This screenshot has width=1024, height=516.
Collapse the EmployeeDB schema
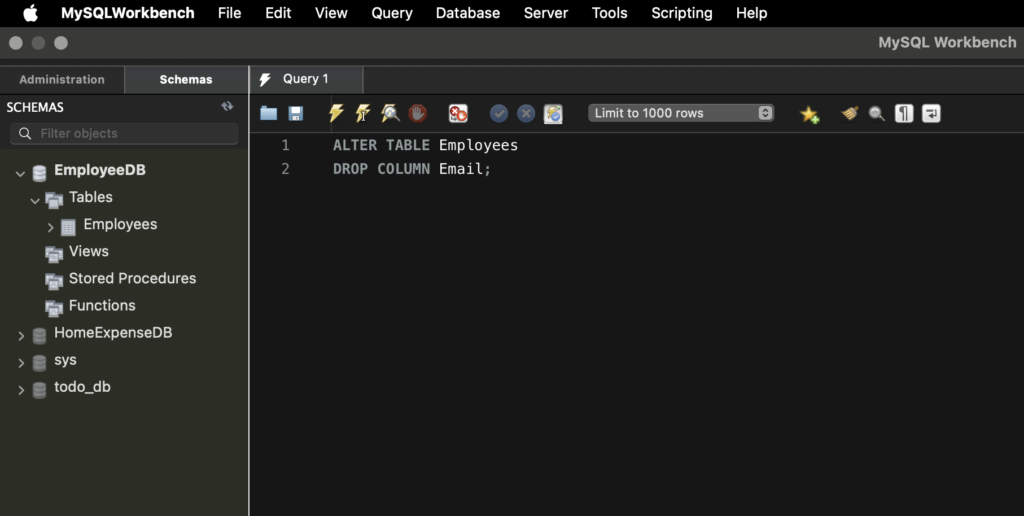[21, 173]
